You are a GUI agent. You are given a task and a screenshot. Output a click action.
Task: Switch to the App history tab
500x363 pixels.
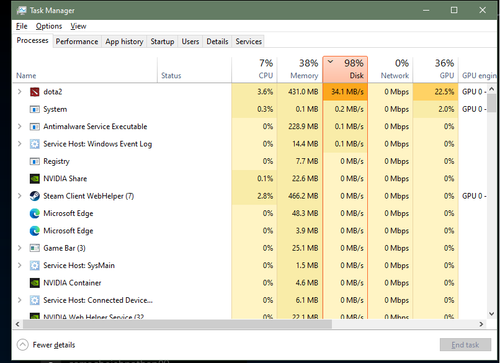pyautogui.click(x=124, y=41)
